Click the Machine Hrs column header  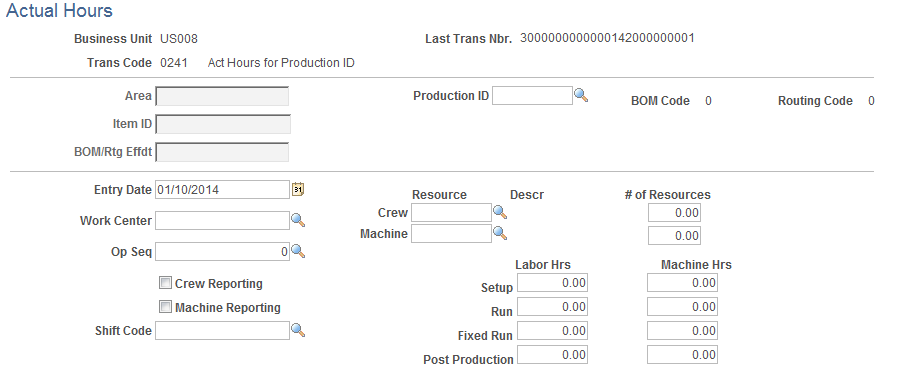click(696, 265)
